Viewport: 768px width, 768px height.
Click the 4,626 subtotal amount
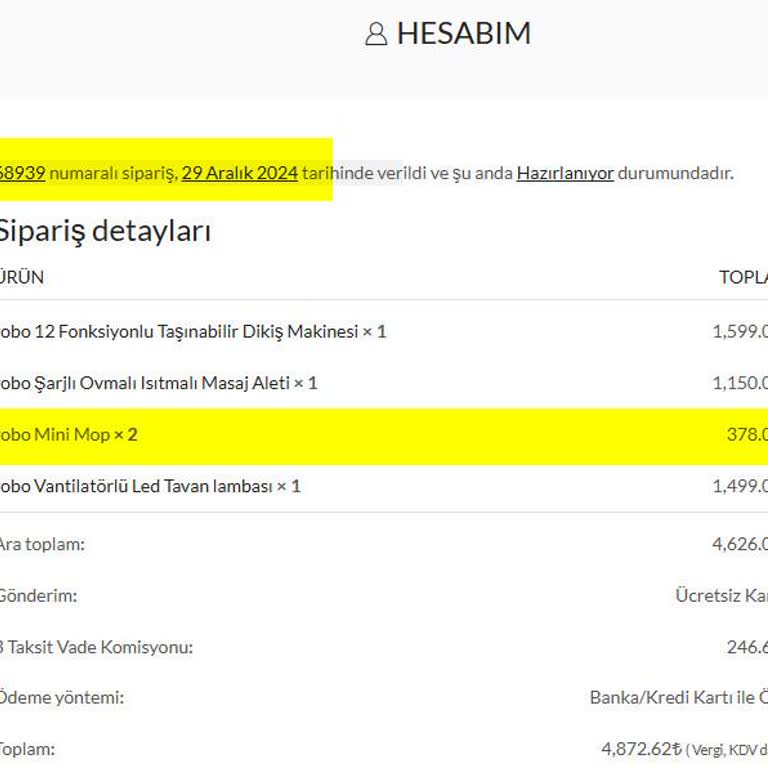click(740, 544)
